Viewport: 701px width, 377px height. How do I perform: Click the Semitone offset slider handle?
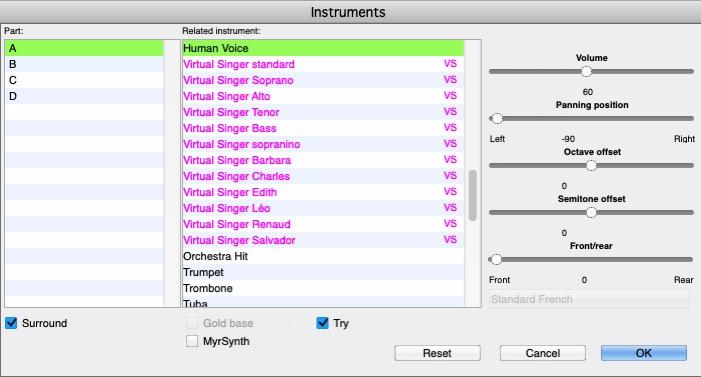point(591,213)
